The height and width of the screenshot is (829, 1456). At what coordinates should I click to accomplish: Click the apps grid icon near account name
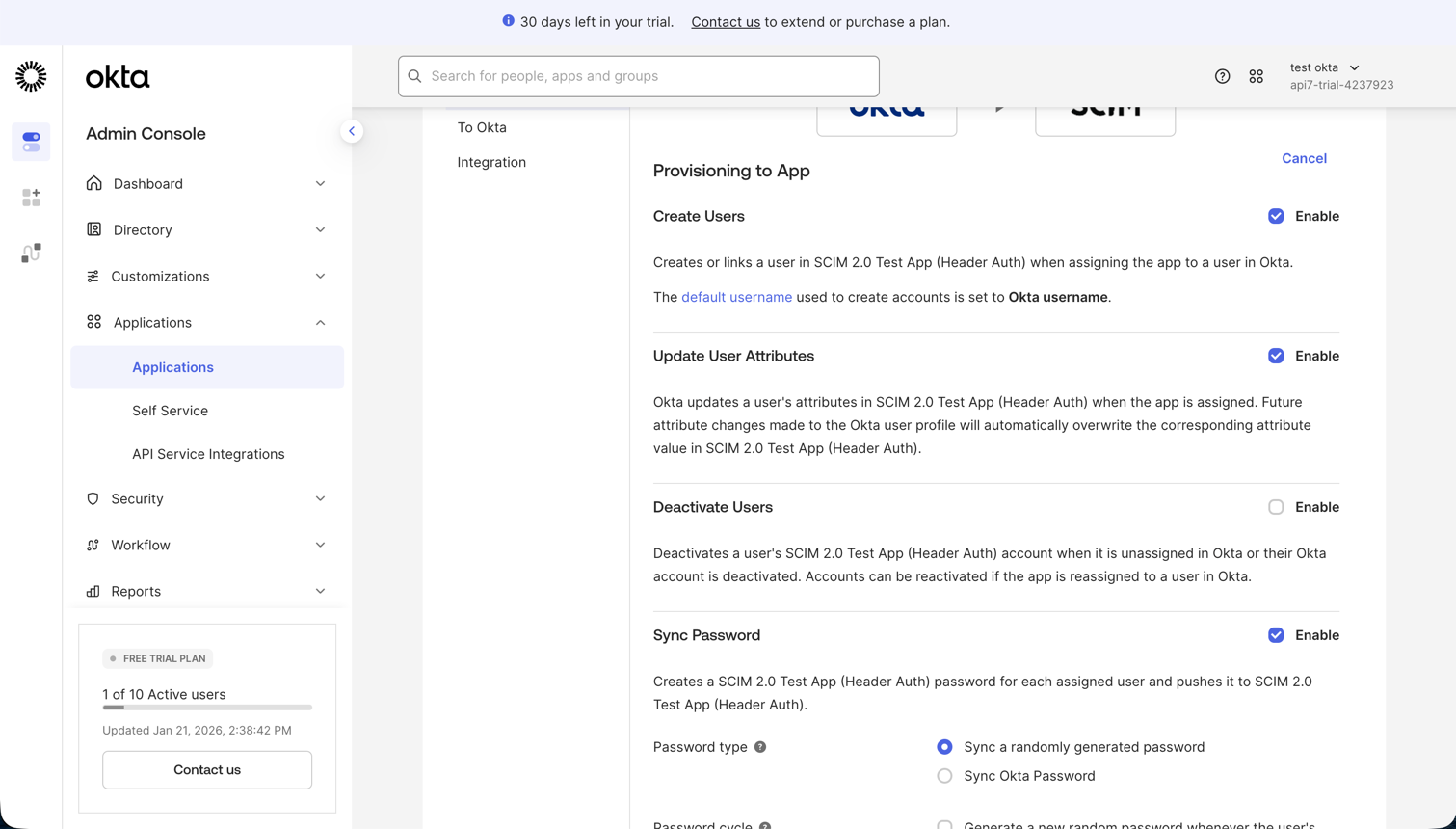click(x=1256, y=75)
